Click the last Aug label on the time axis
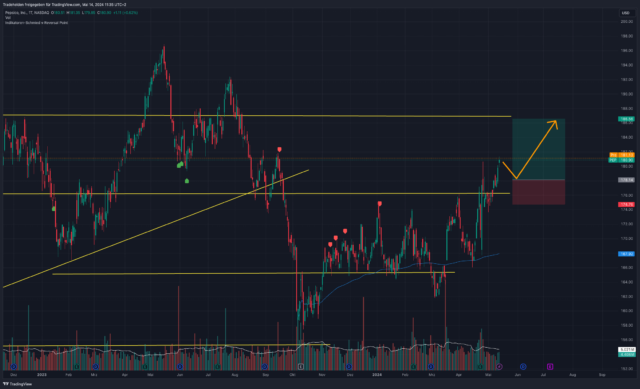This screenshot has height=389, width=640. (573, 374)
